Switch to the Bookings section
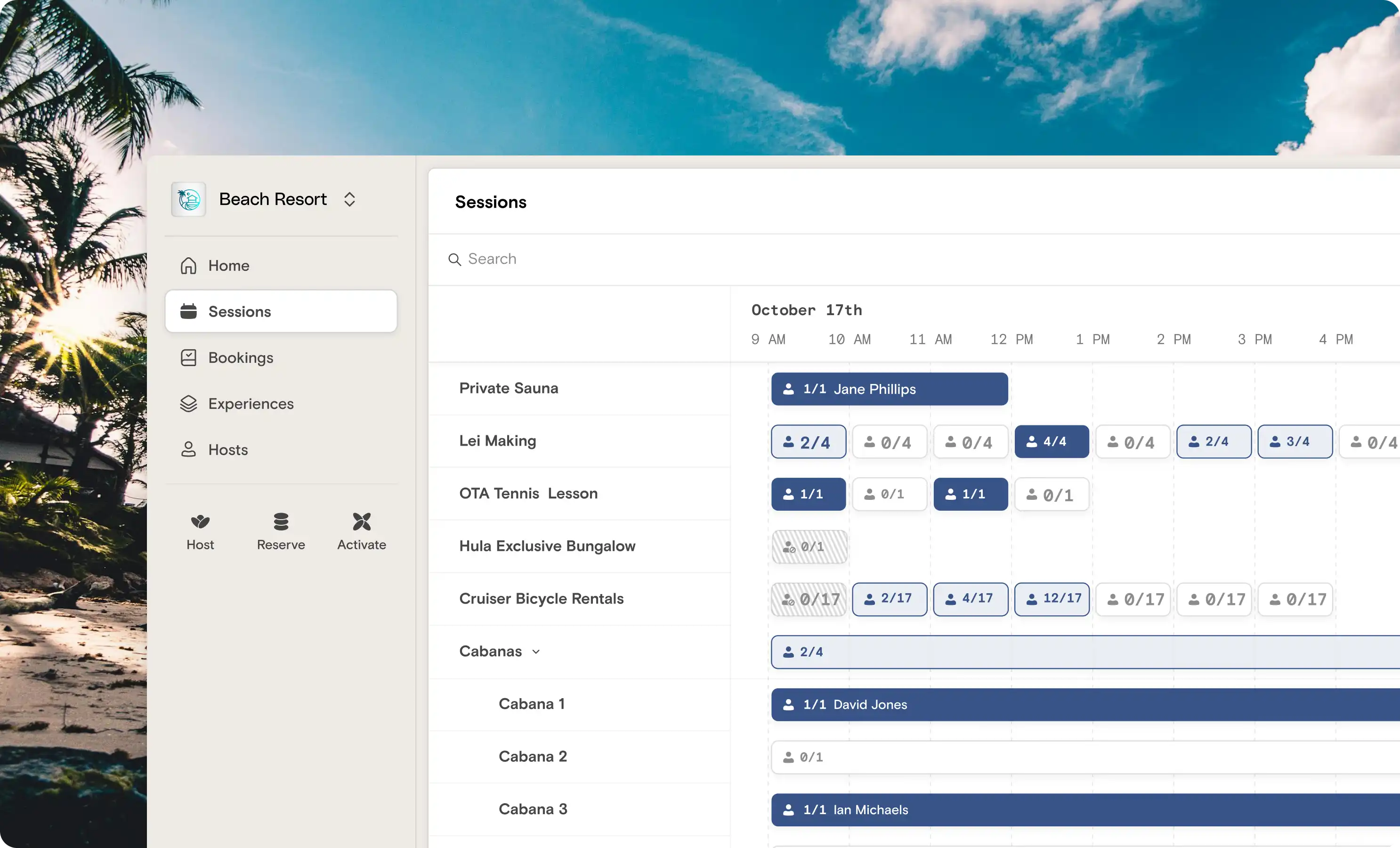This screenshot has height=848, width=1400. click(241, 358)
